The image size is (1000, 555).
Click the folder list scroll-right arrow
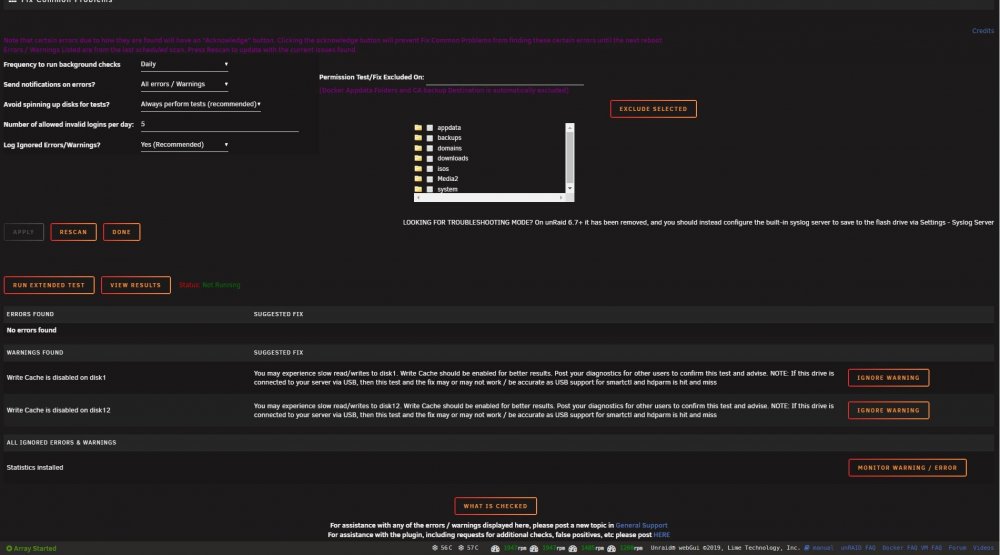coord(561,198)
